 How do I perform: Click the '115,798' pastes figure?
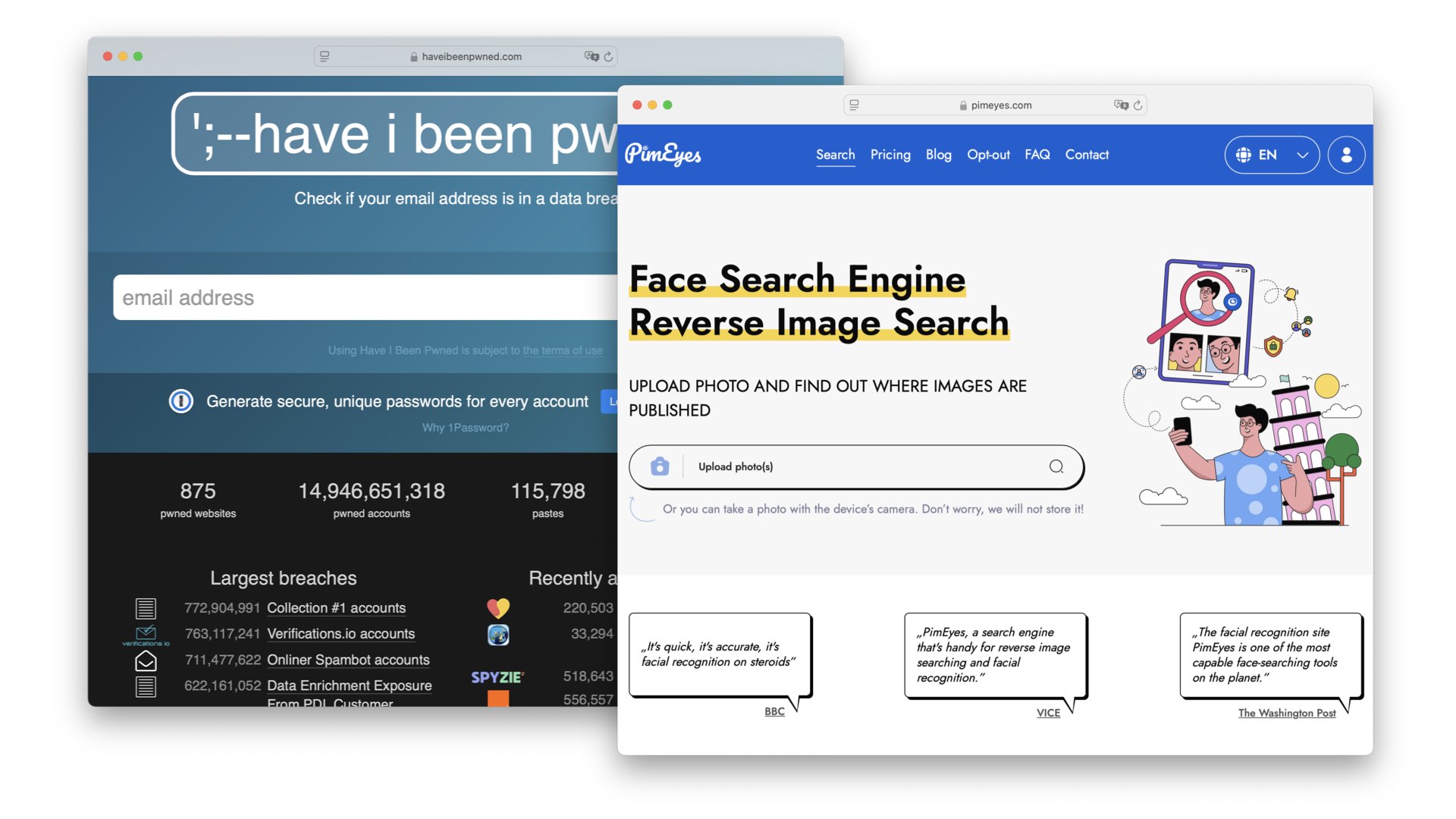[548, 491]
